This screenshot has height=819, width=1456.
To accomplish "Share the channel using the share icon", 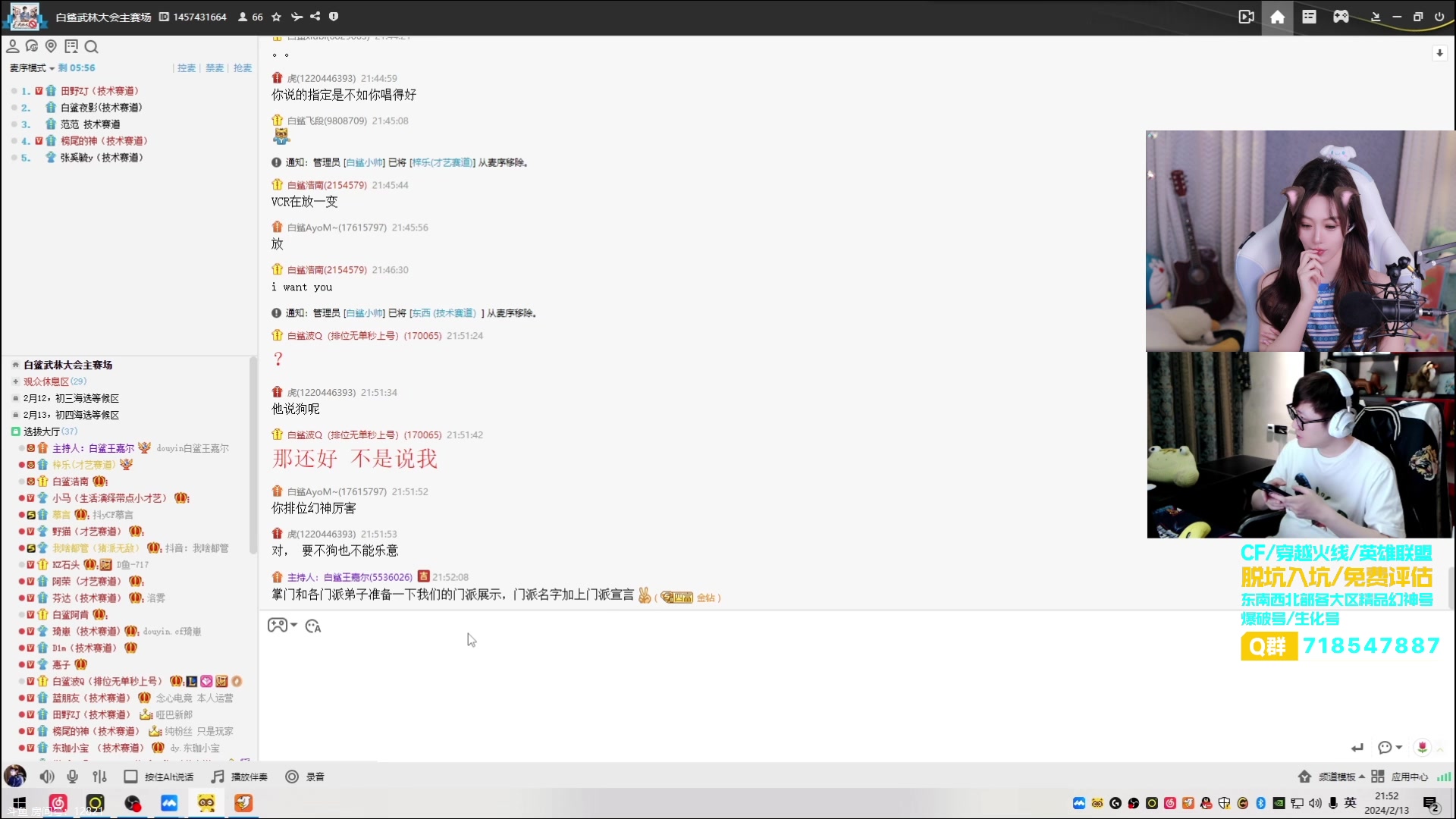I will point(315,17).
